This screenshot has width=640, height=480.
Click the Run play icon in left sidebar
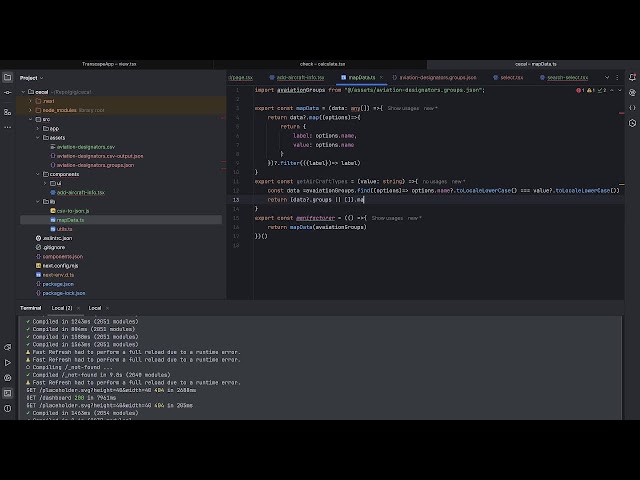click(8, 362)
